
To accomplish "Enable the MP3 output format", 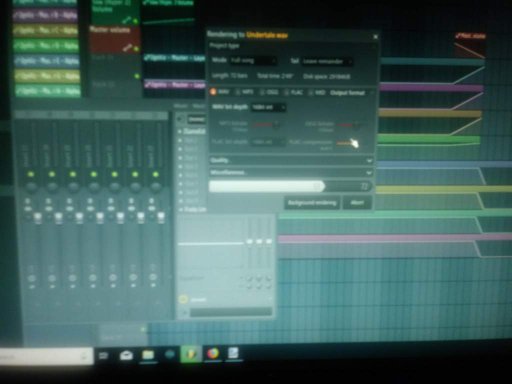I will click(x=244, y=92).
